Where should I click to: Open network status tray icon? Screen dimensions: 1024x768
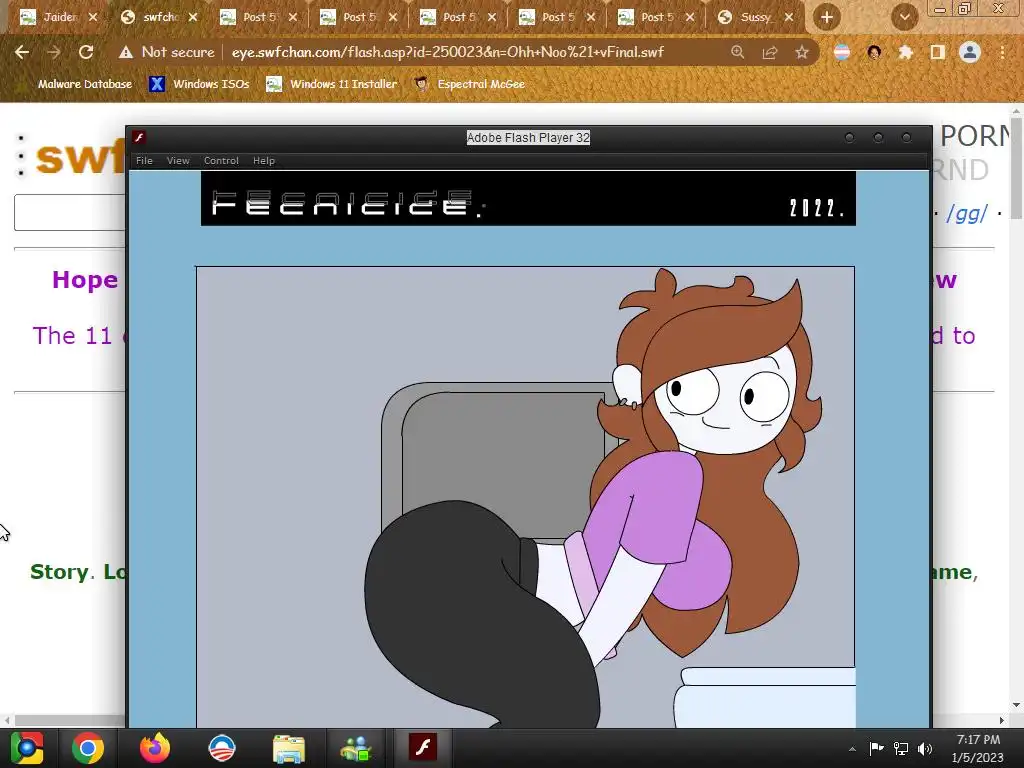pyautogui.click(x=901, y=748)
